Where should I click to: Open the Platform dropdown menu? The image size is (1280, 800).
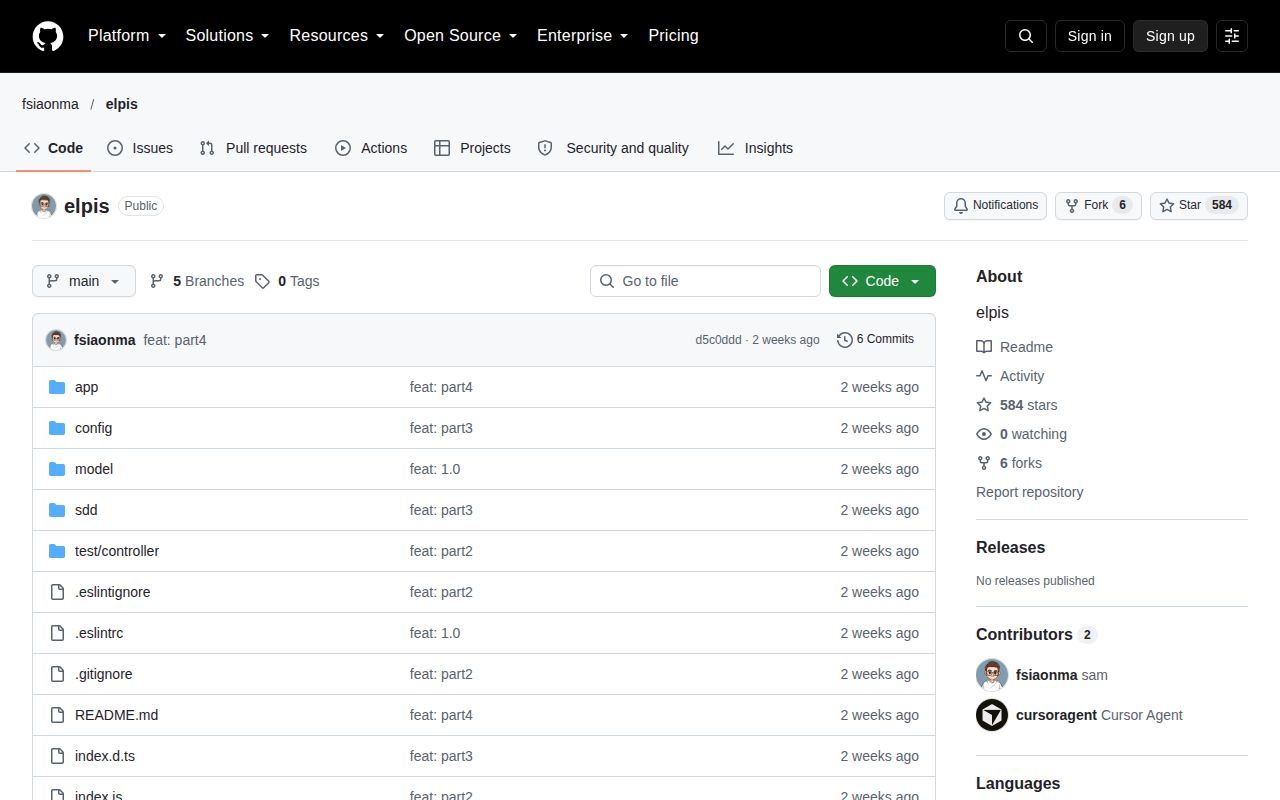[127, 36]
